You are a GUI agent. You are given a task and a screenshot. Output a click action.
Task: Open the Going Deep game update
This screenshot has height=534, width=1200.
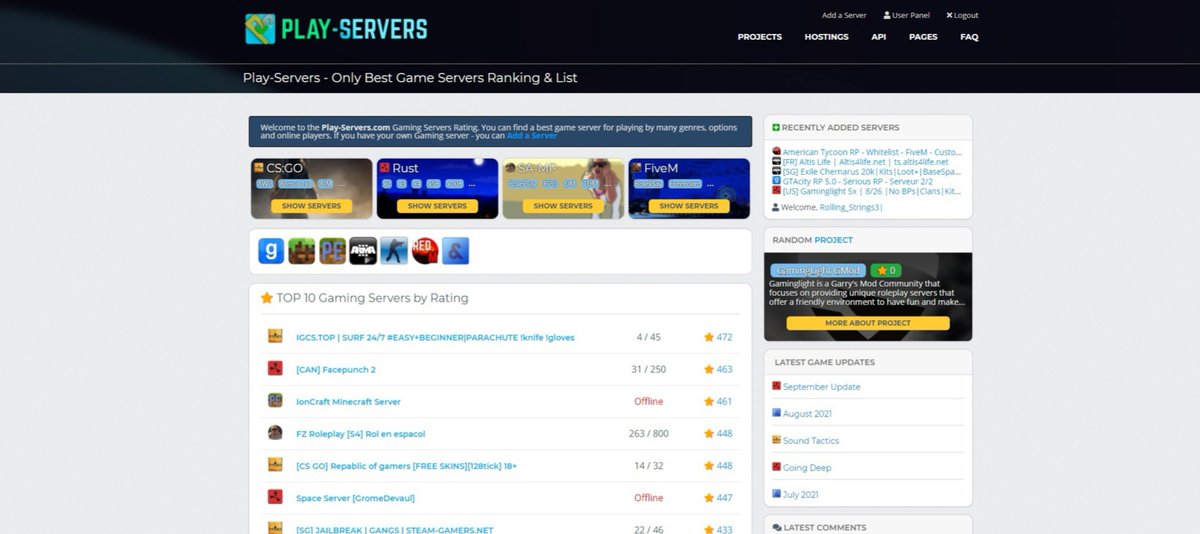[807, 467]
